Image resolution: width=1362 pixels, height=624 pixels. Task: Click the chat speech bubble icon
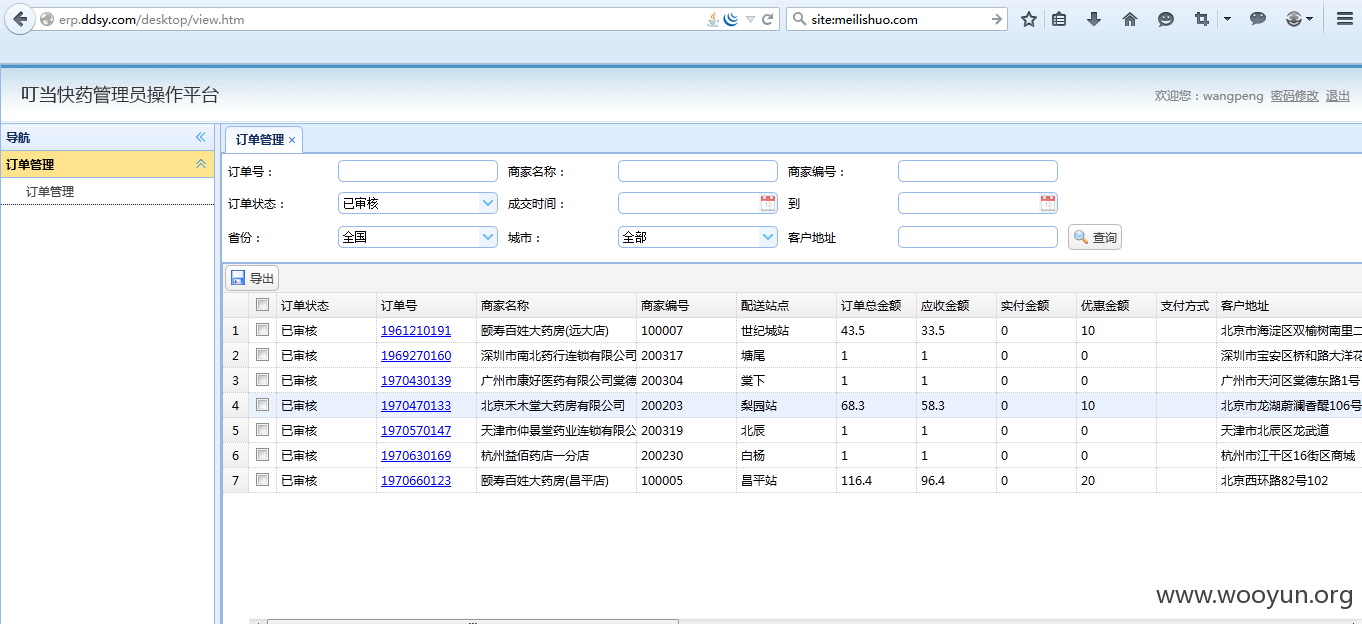1258,19
